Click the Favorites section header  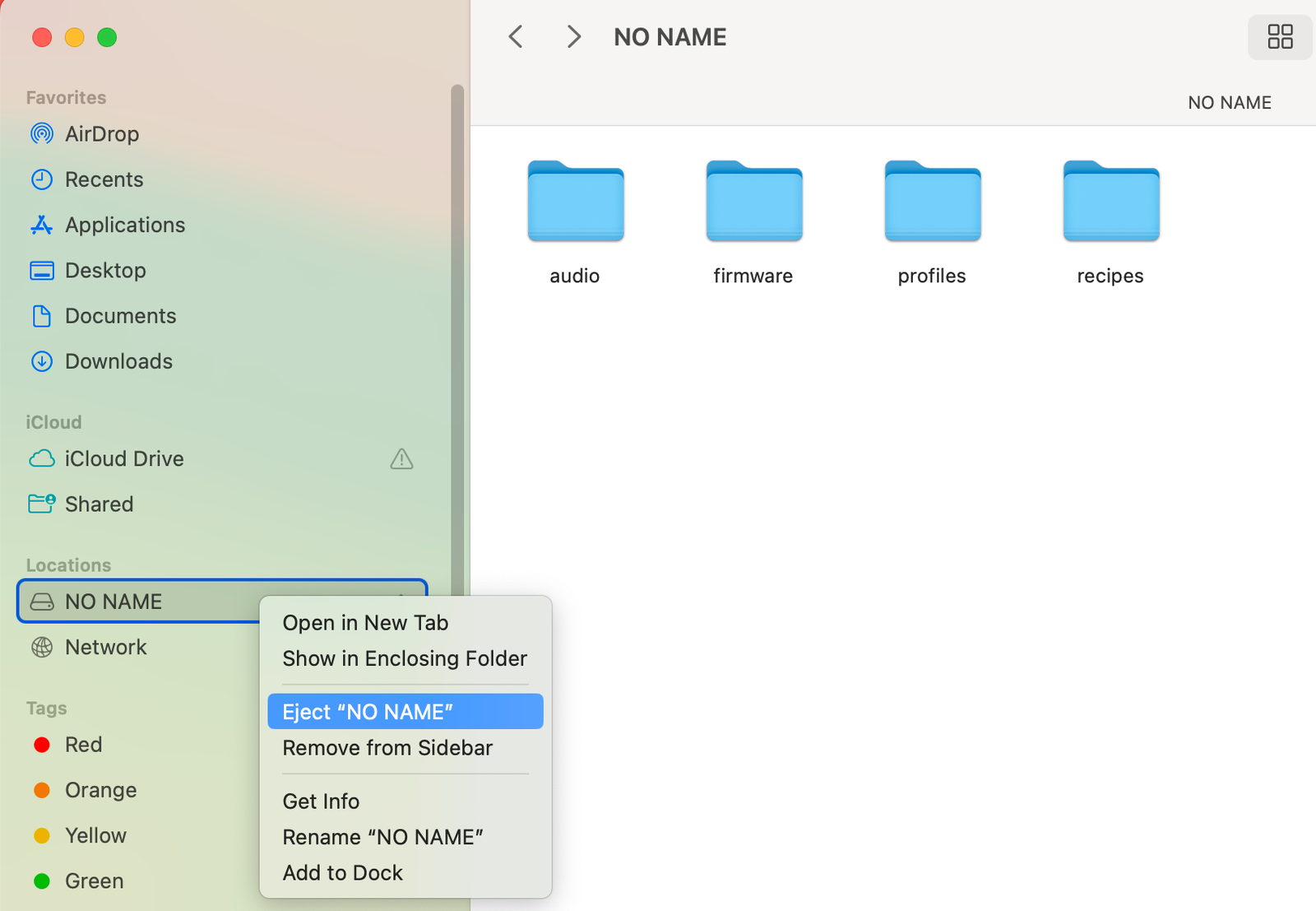click(66, 97)
